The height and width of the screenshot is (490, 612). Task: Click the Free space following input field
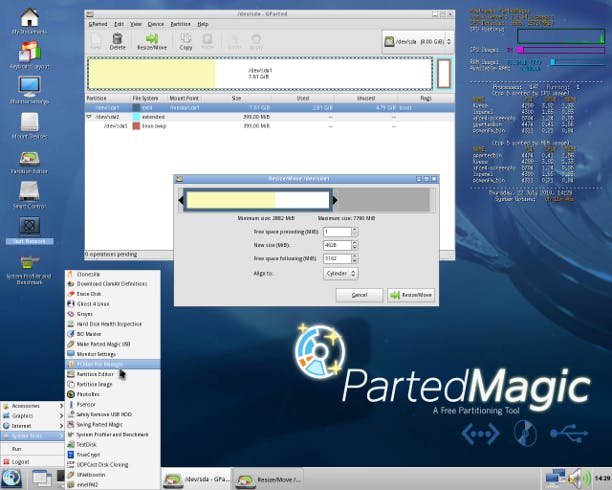337,258
